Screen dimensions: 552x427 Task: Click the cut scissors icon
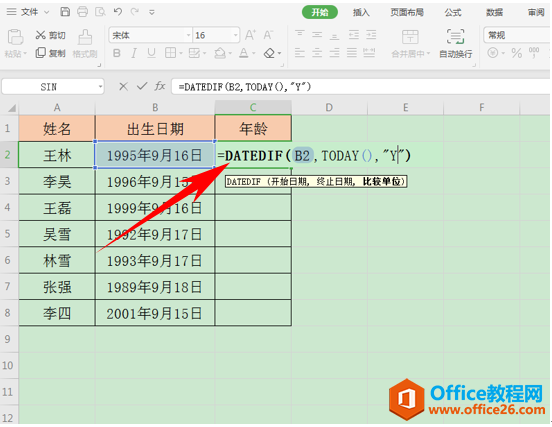pos(40,35)
